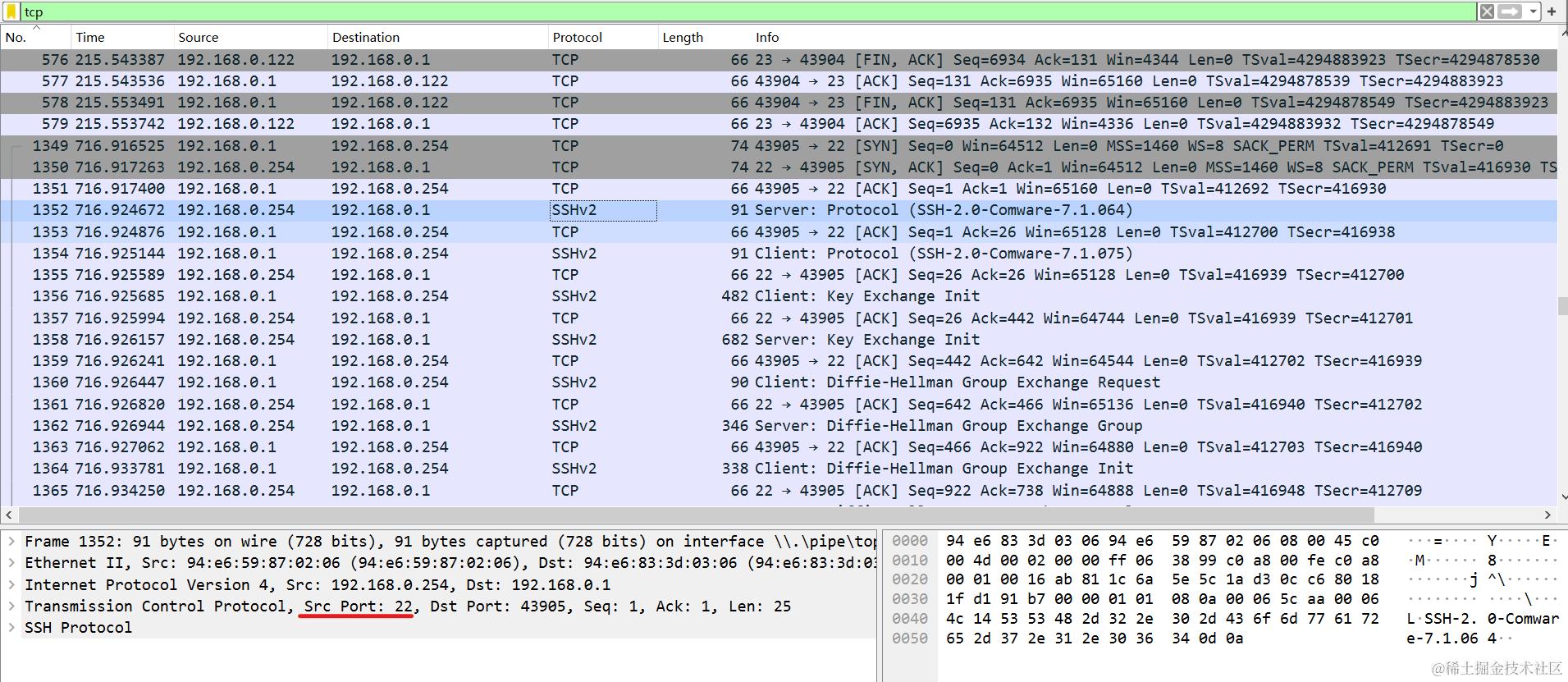Sort packets by Info column header
Screen dimensions: 1568x682
coord(1153,37)
